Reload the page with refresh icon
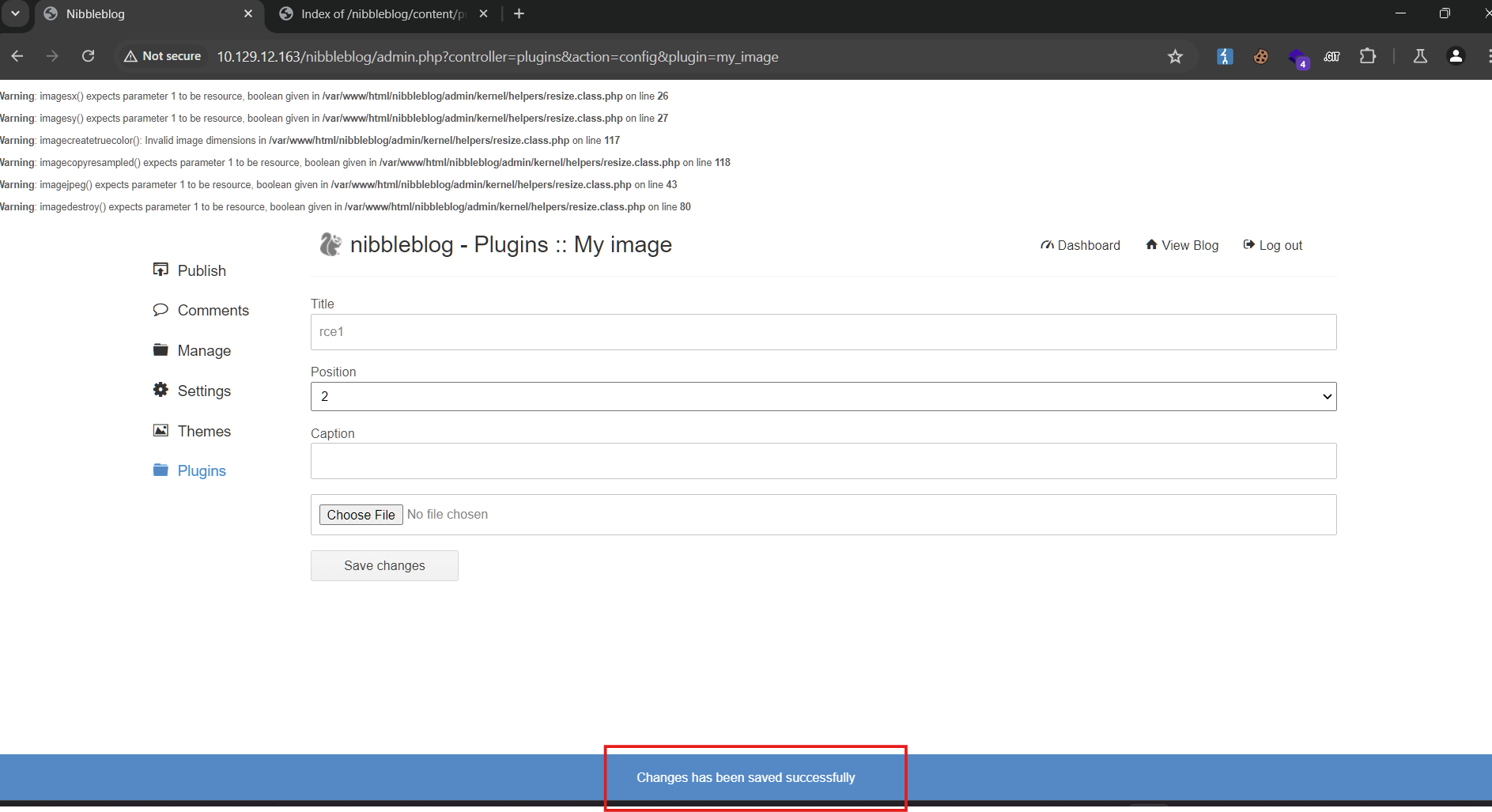 pos(89,56)
